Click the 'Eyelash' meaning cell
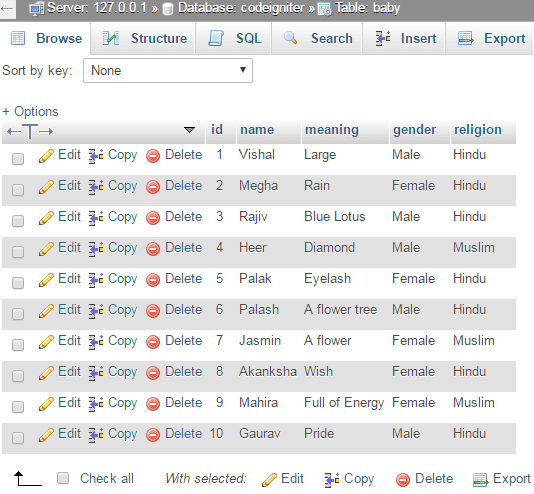The height and width of the screenshot is (494, 534). (327, 279)
